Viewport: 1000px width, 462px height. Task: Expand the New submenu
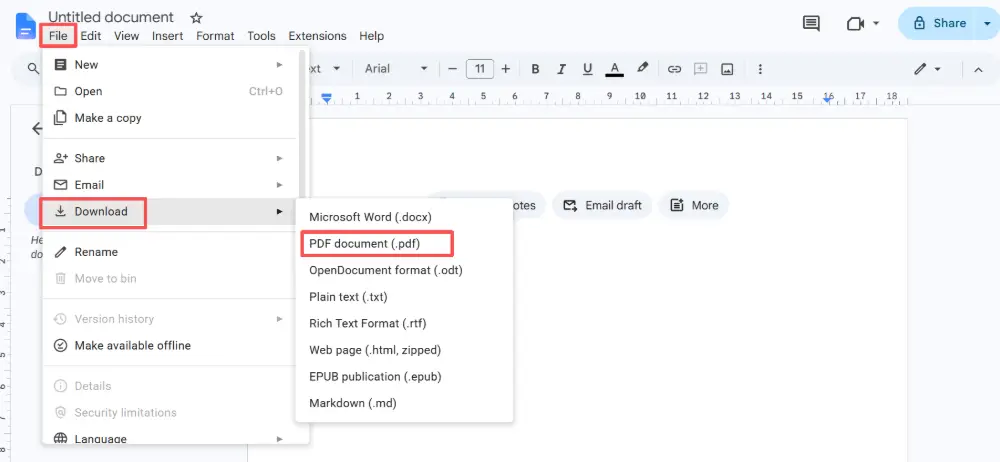(x=169, y=64)
